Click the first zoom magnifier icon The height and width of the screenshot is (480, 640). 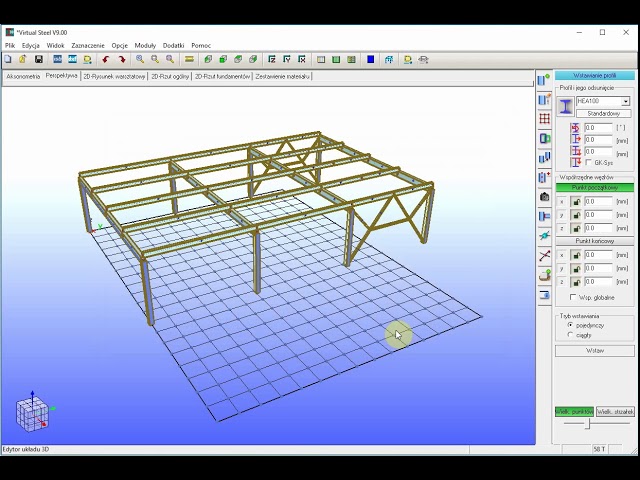[x=140, y=60]
